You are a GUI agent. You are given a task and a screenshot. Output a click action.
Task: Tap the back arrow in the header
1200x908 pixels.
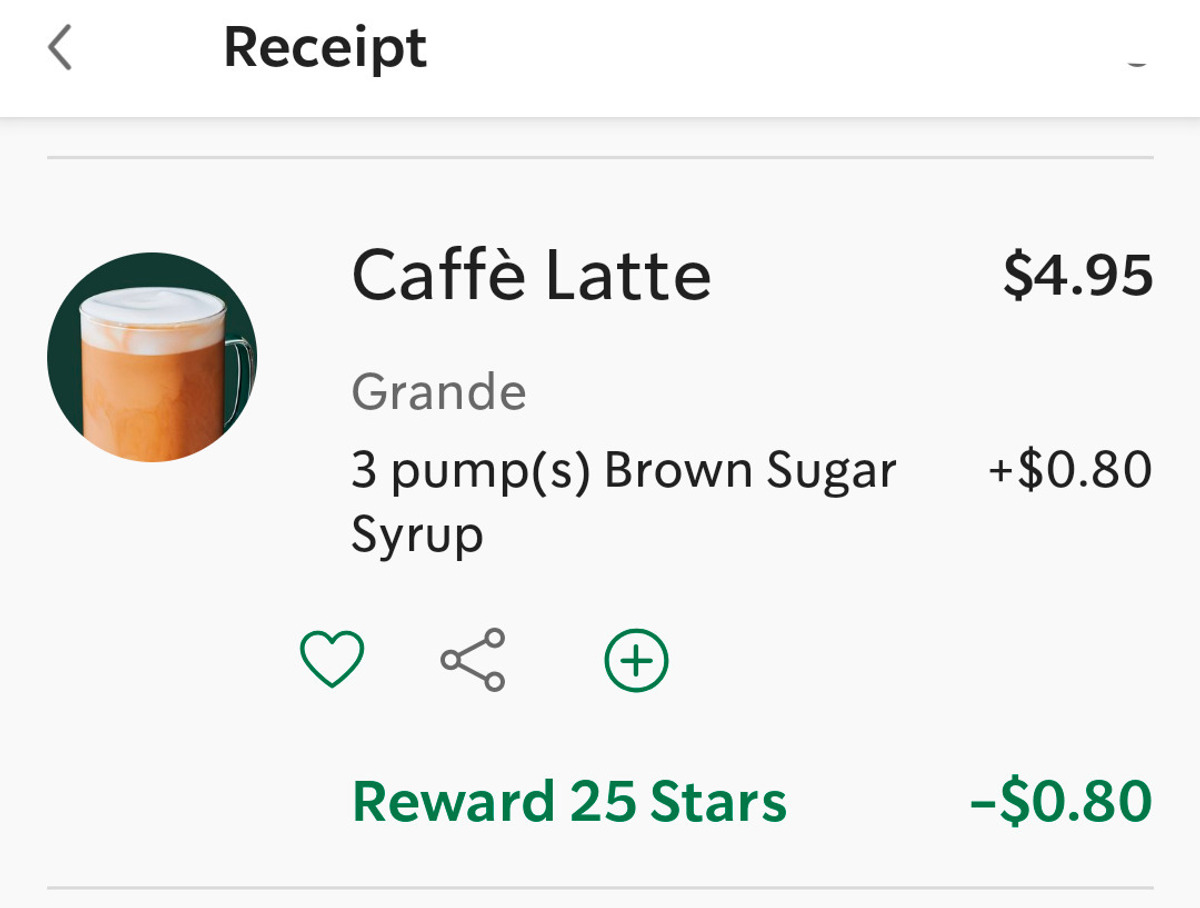60,48
